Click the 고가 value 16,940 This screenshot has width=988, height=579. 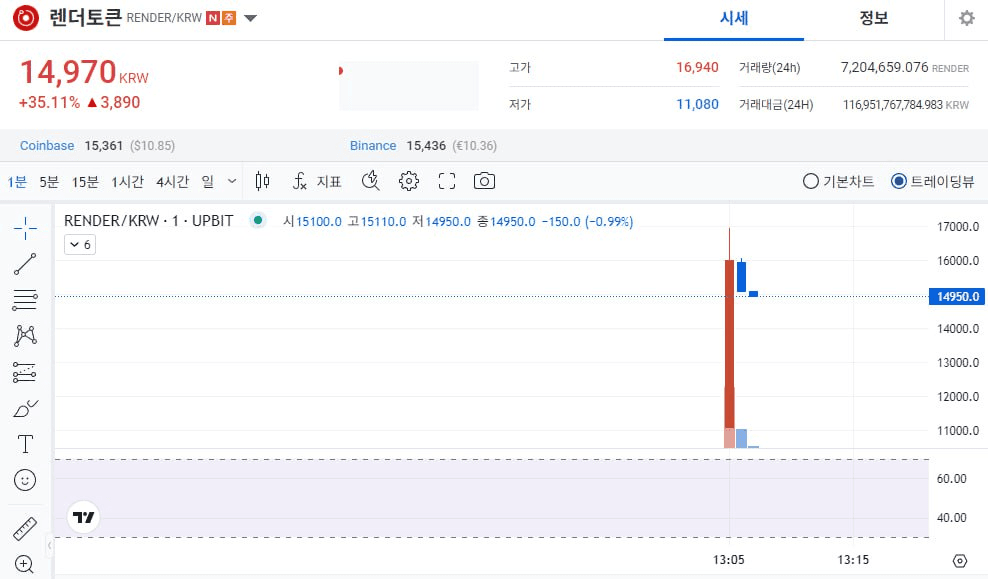point(697,67)
